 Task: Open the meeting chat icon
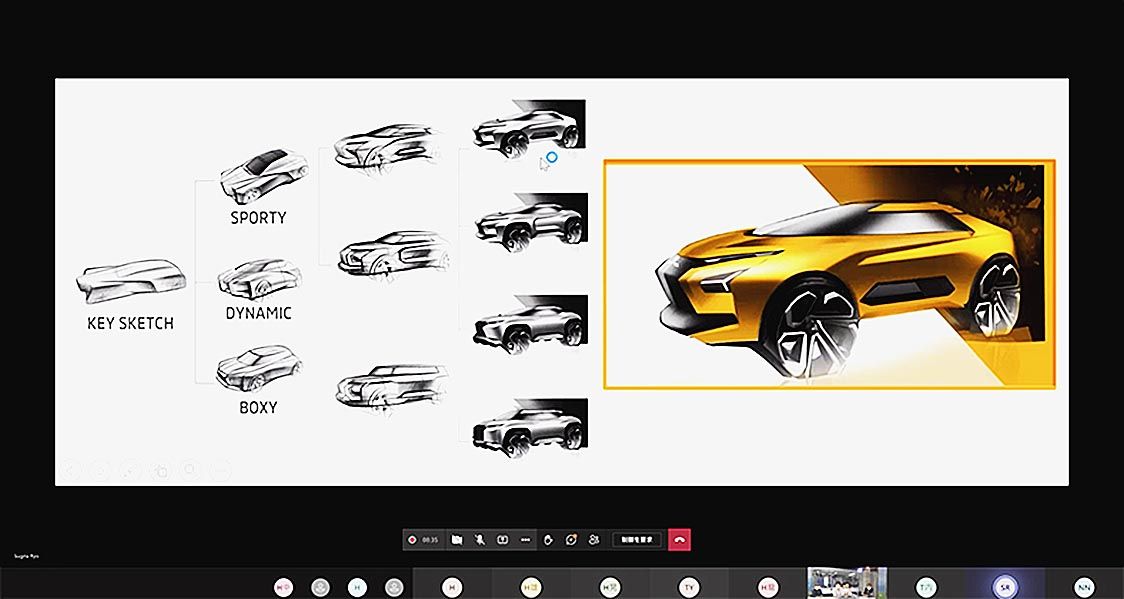pos(571,540)
